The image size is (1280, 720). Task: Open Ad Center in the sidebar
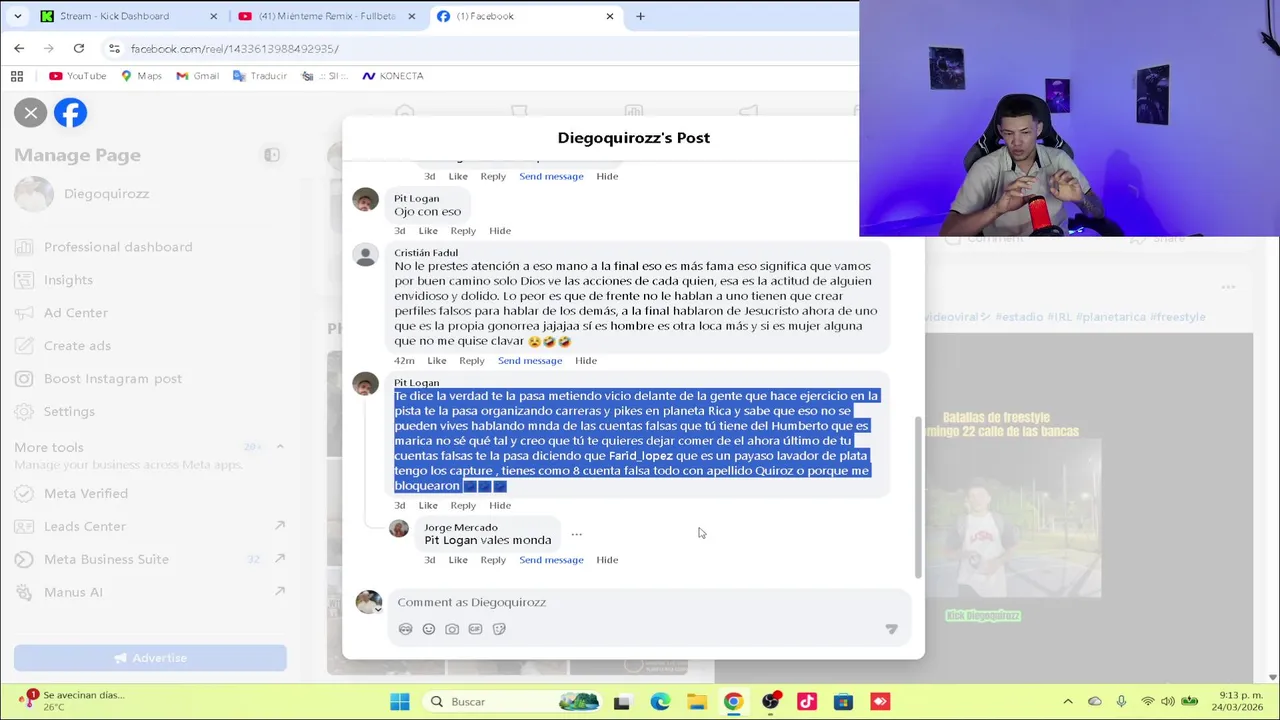[x=75, y=313]
